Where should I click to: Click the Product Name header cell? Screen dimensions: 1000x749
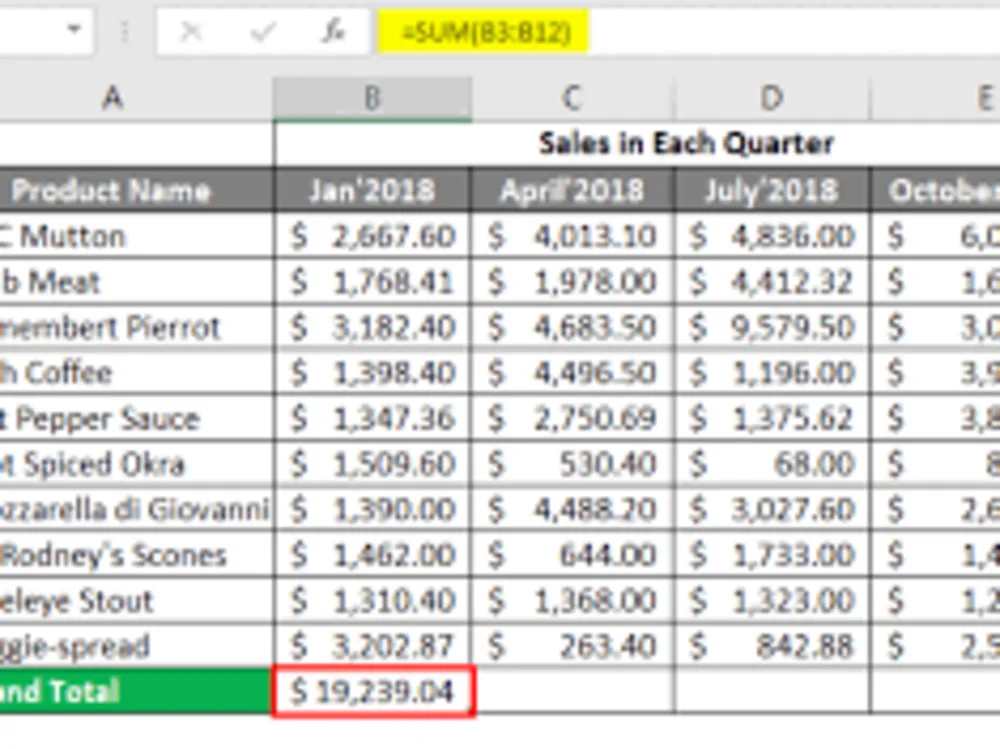(x=113, y=190)
